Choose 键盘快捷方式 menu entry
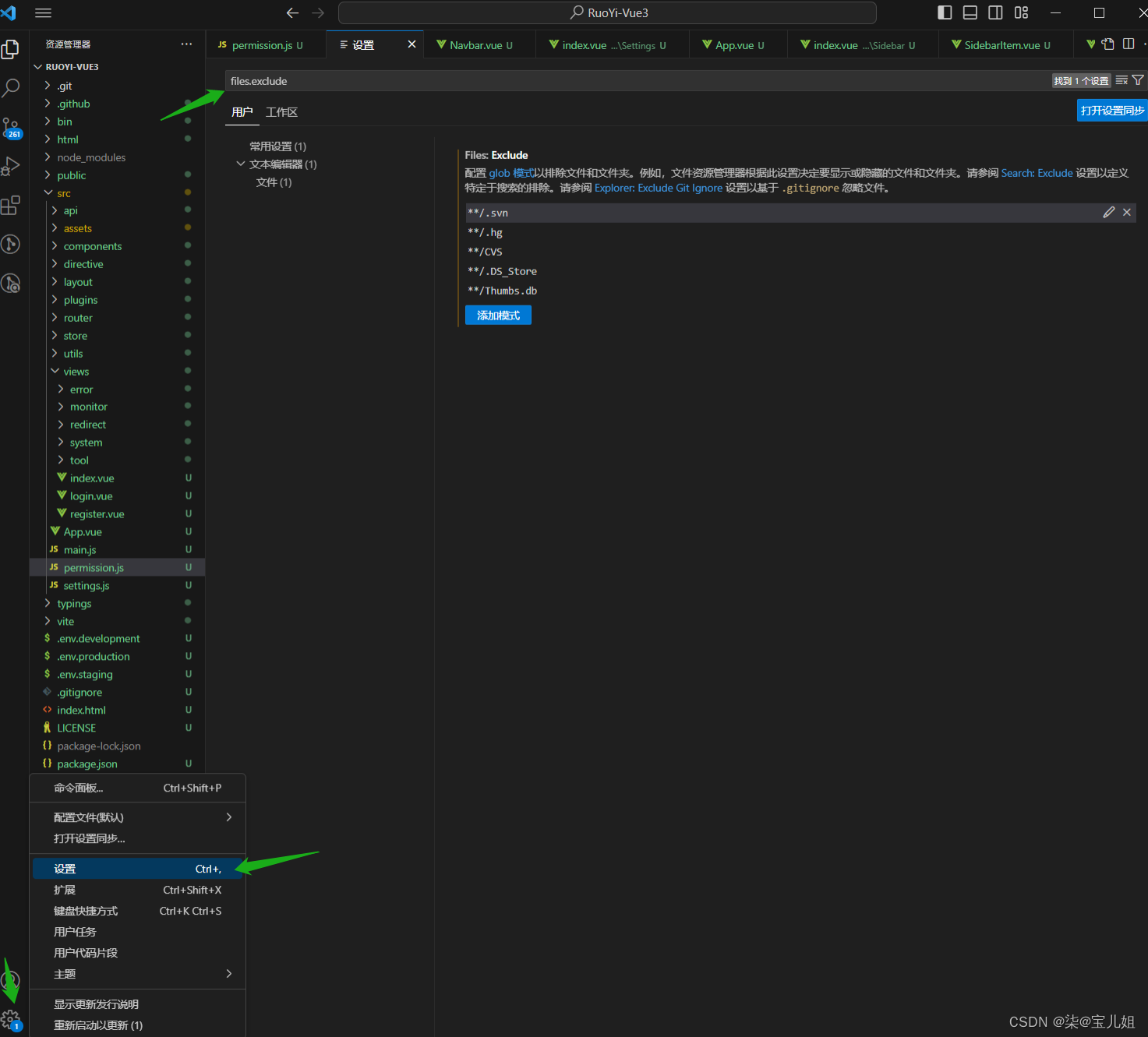This screenshot has width=1148, height=1037. tap(138, 911)
